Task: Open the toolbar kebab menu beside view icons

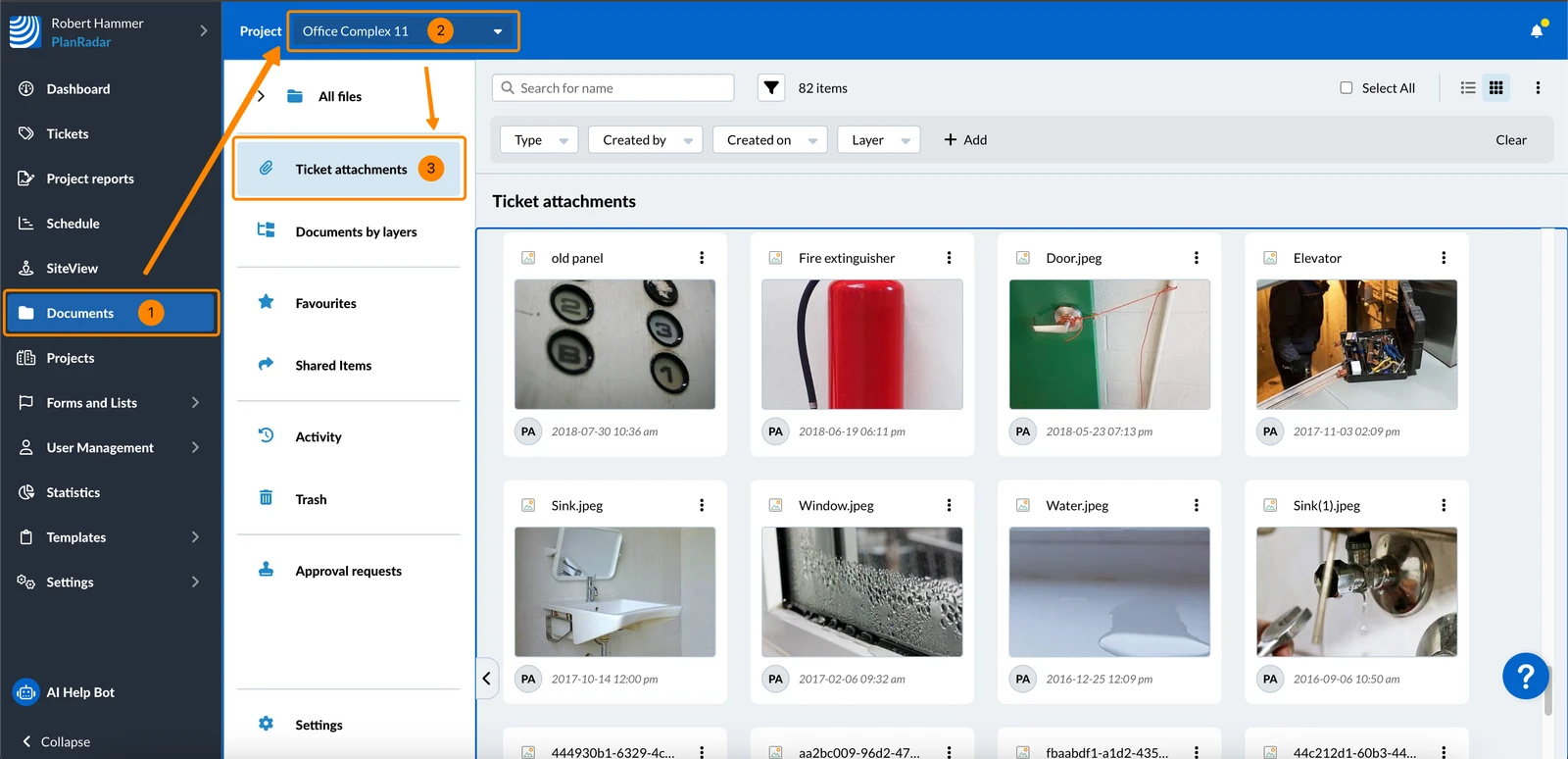Action: point(1538,88)
